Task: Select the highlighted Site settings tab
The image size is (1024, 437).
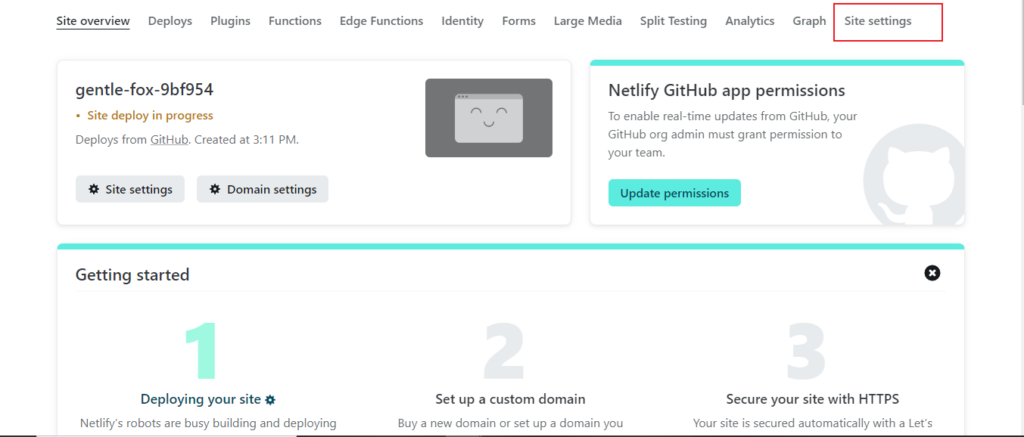Action: 877,21
